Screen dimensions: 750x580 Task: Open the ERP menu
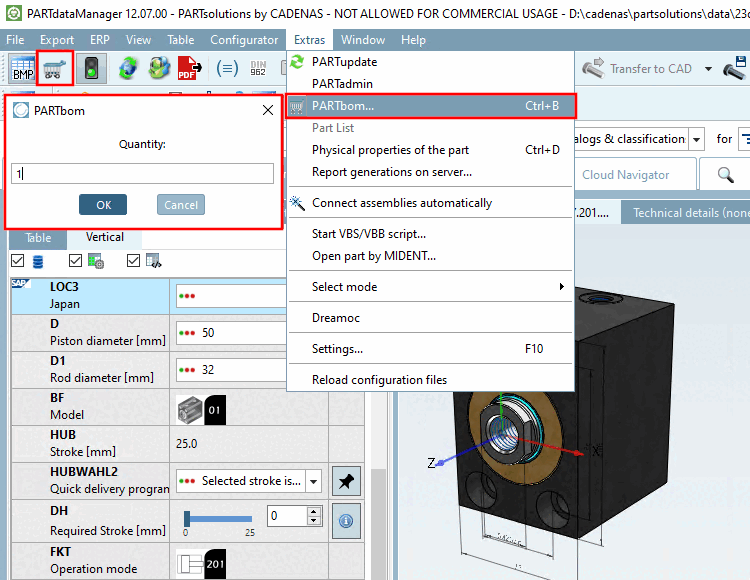pos(99,40)
